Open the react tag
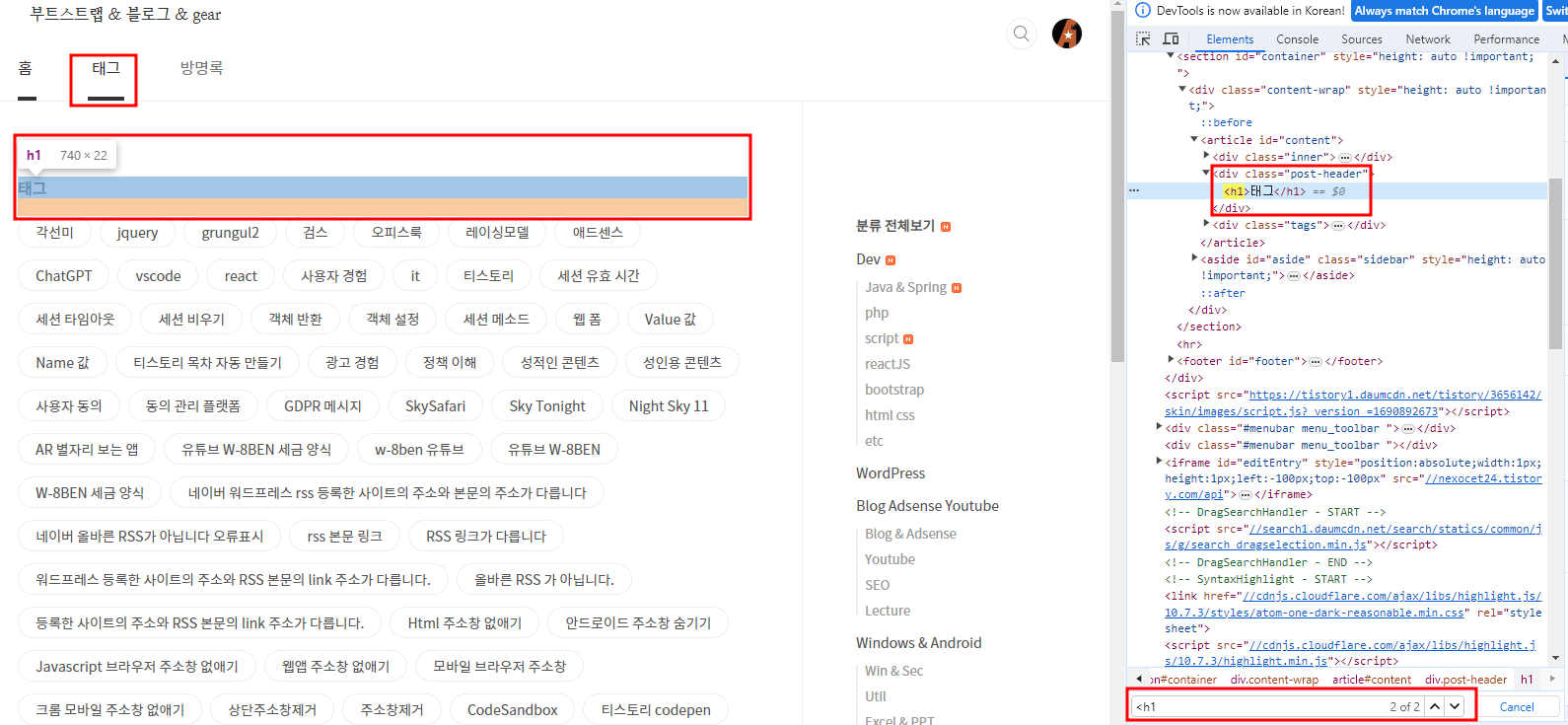 [x=241, y=276]
